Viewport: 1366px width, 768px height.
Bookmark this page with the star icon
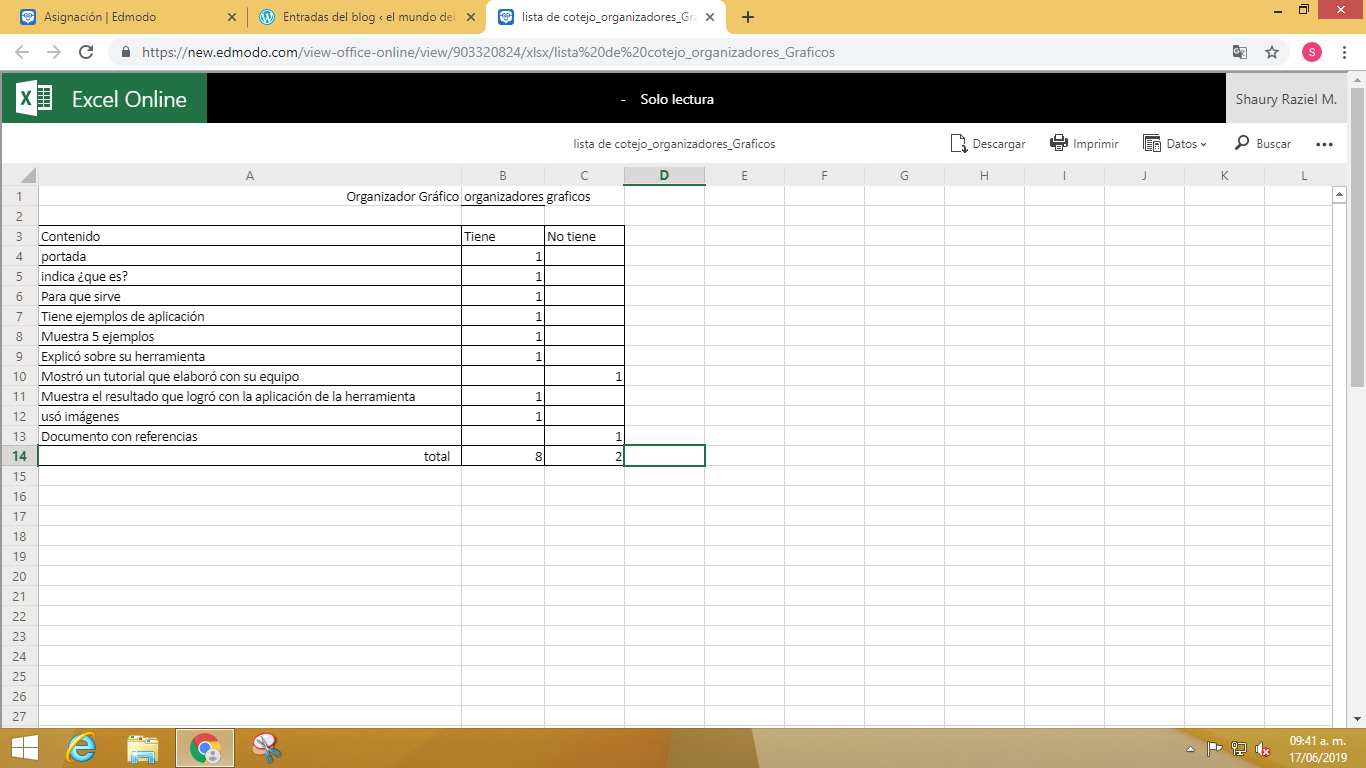[x=1272, y=52]
